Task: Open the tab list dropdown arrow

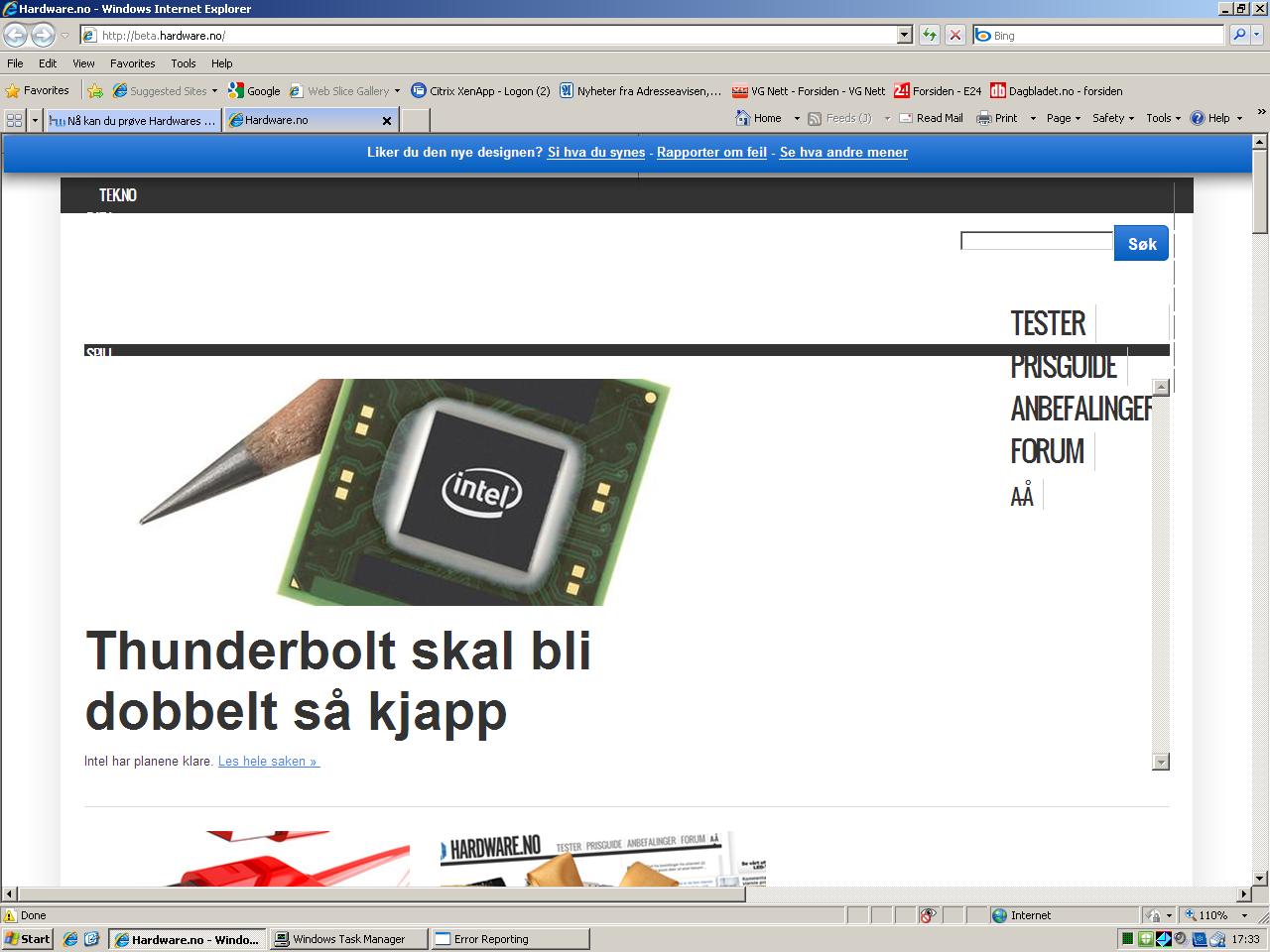Action: coord(36,120)
